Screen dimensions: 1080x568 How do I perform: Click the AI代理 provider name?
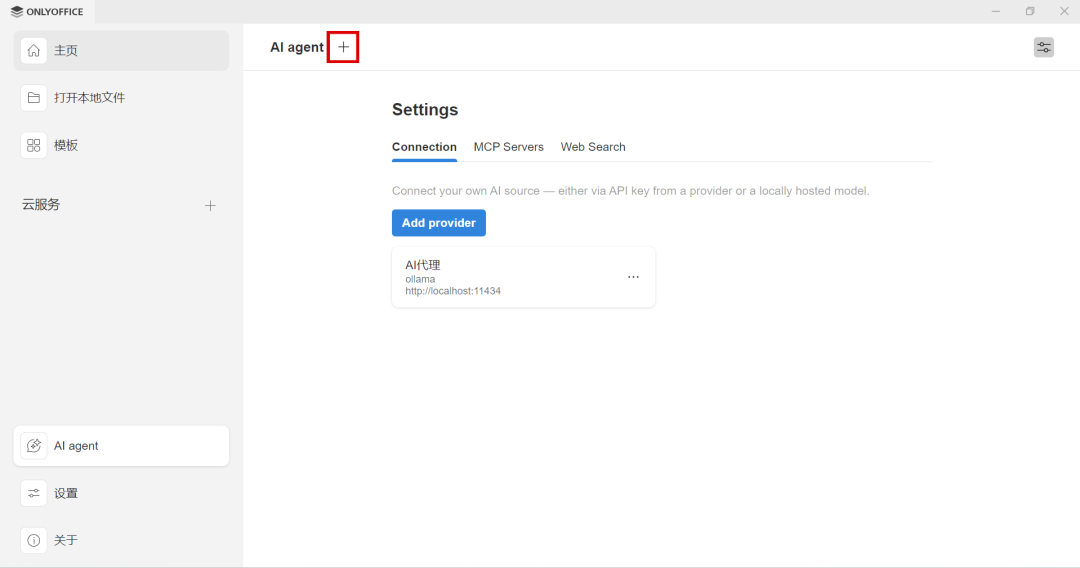[422, 265]
